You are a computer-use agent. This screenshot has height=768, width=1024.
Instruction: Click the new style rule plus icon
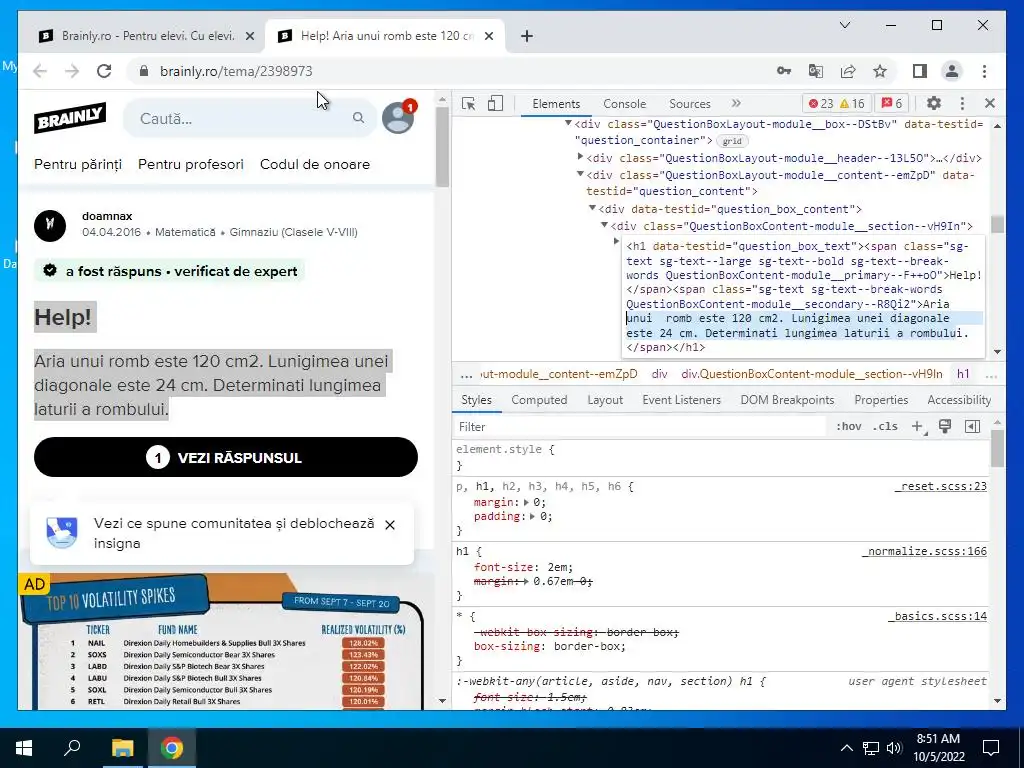918,426
